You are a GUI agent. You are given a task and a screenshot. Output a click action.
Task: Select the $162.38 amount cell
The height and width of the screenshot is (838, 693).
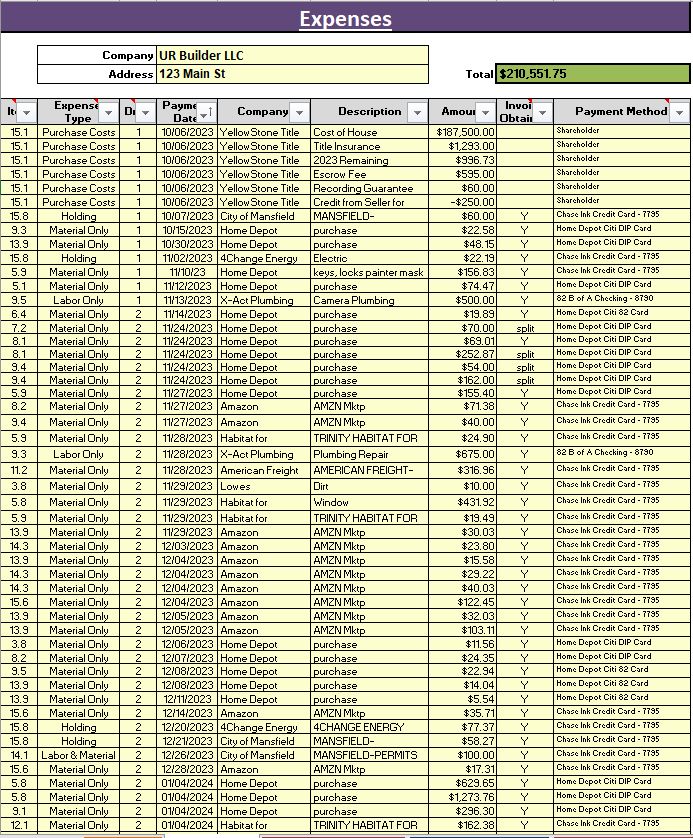[x=463, y=825]
